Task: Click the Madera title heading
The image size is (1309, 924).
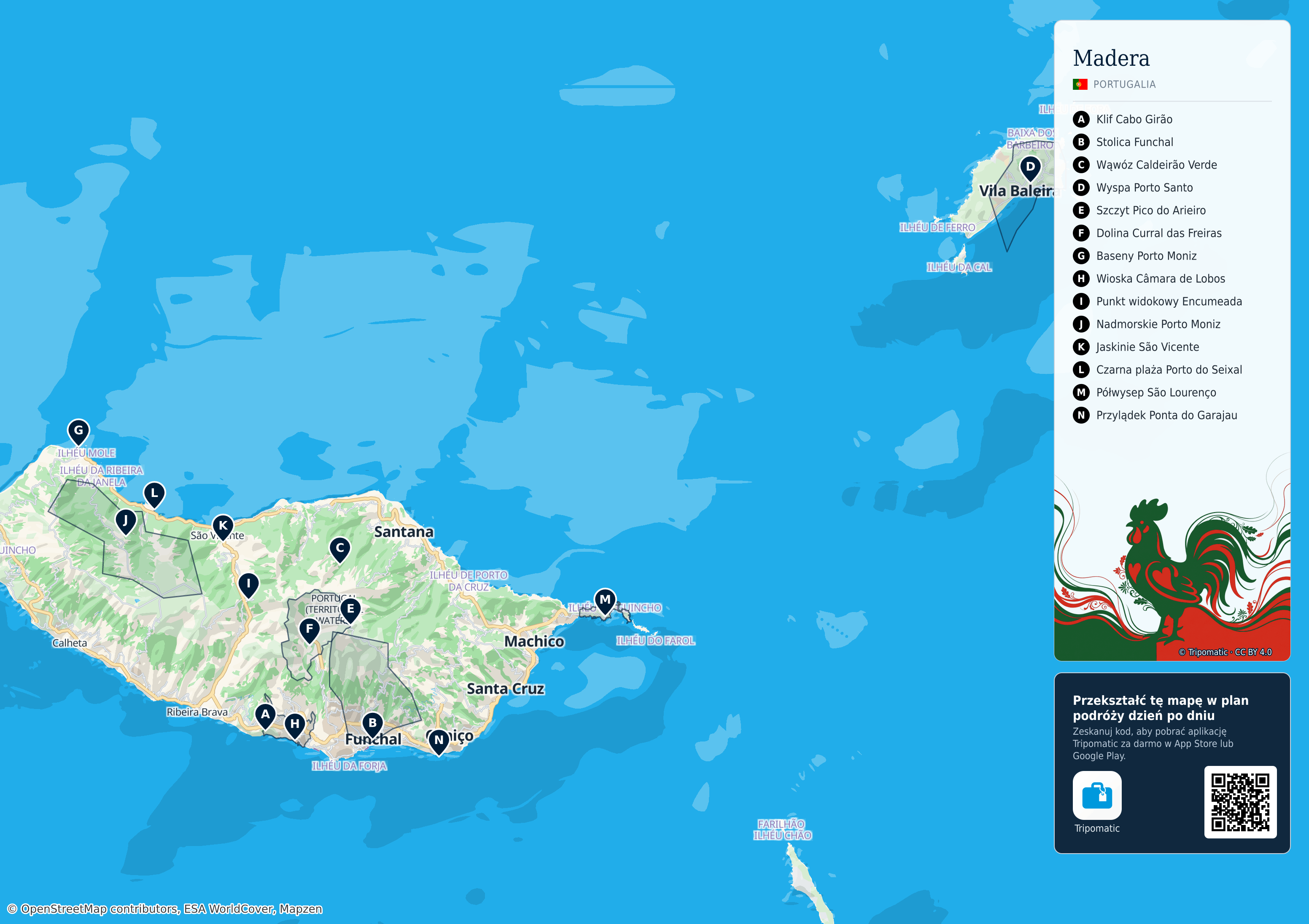Action: (1111, 58)
